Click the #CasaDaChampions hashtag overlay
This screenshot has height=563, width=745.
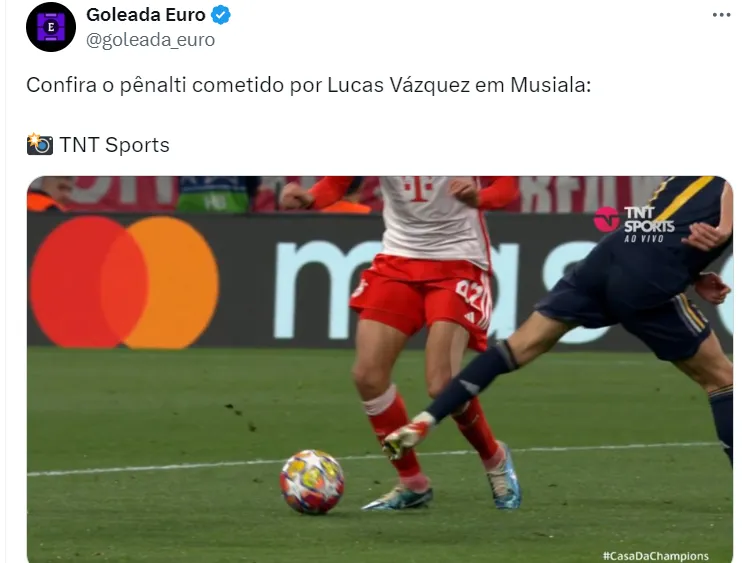(x=656, y=555)
